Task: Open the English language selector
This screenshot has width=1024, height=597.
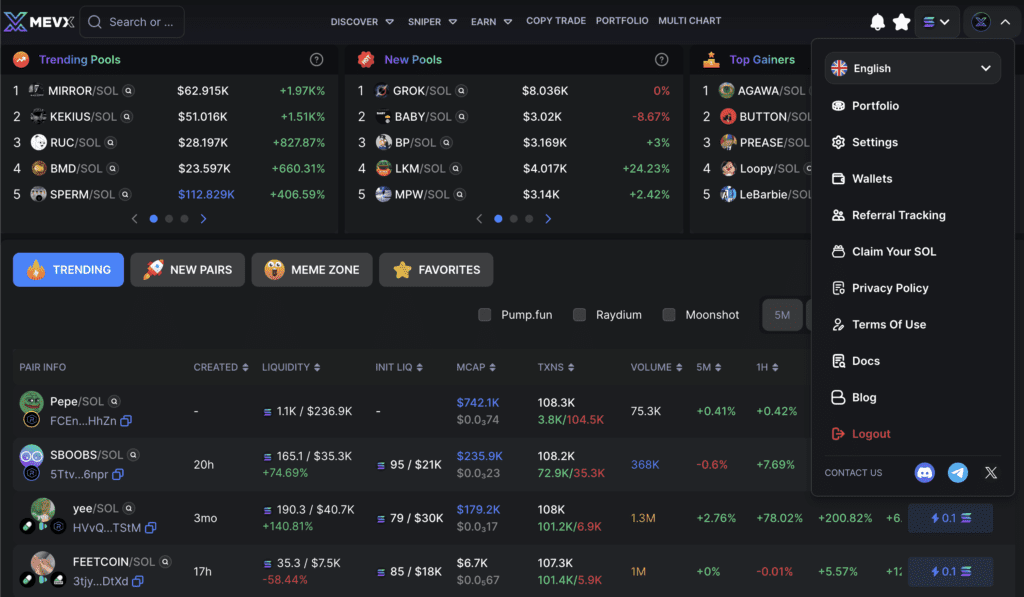Action: (912, 68)
